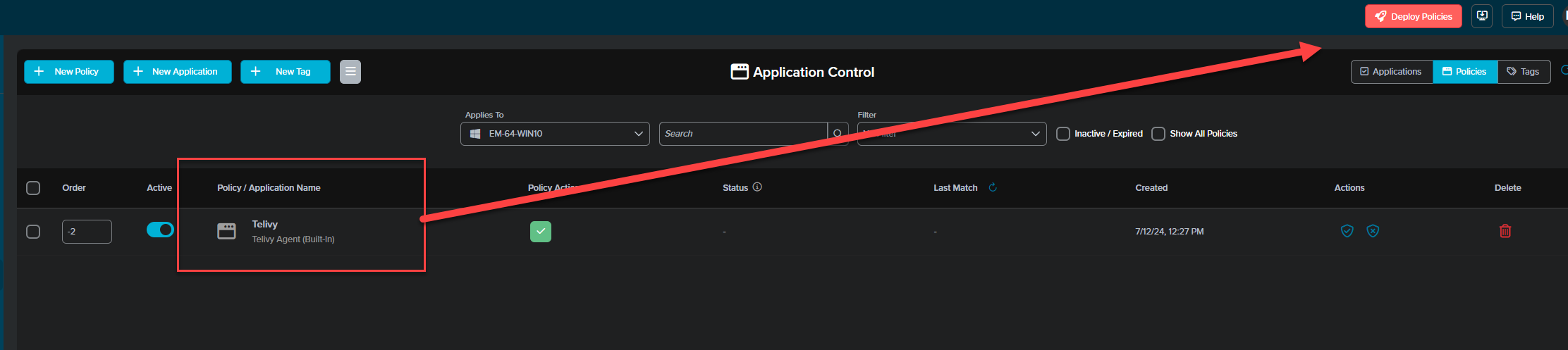Open the hamburger menu next to New Tag
Image resolution: width=1568 pixels, height=350 pixels.
point(350,72)
